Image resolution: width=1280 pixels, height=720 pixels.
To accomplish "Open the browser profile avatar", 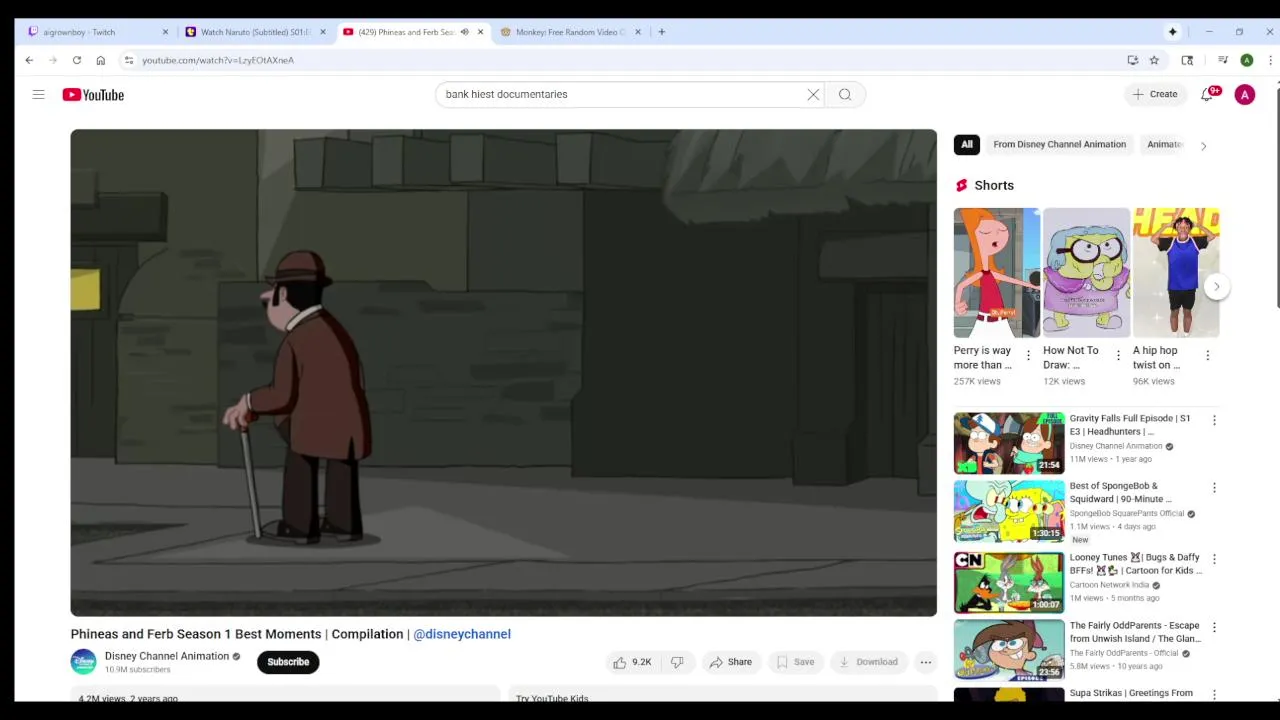I will [1246, 60].
